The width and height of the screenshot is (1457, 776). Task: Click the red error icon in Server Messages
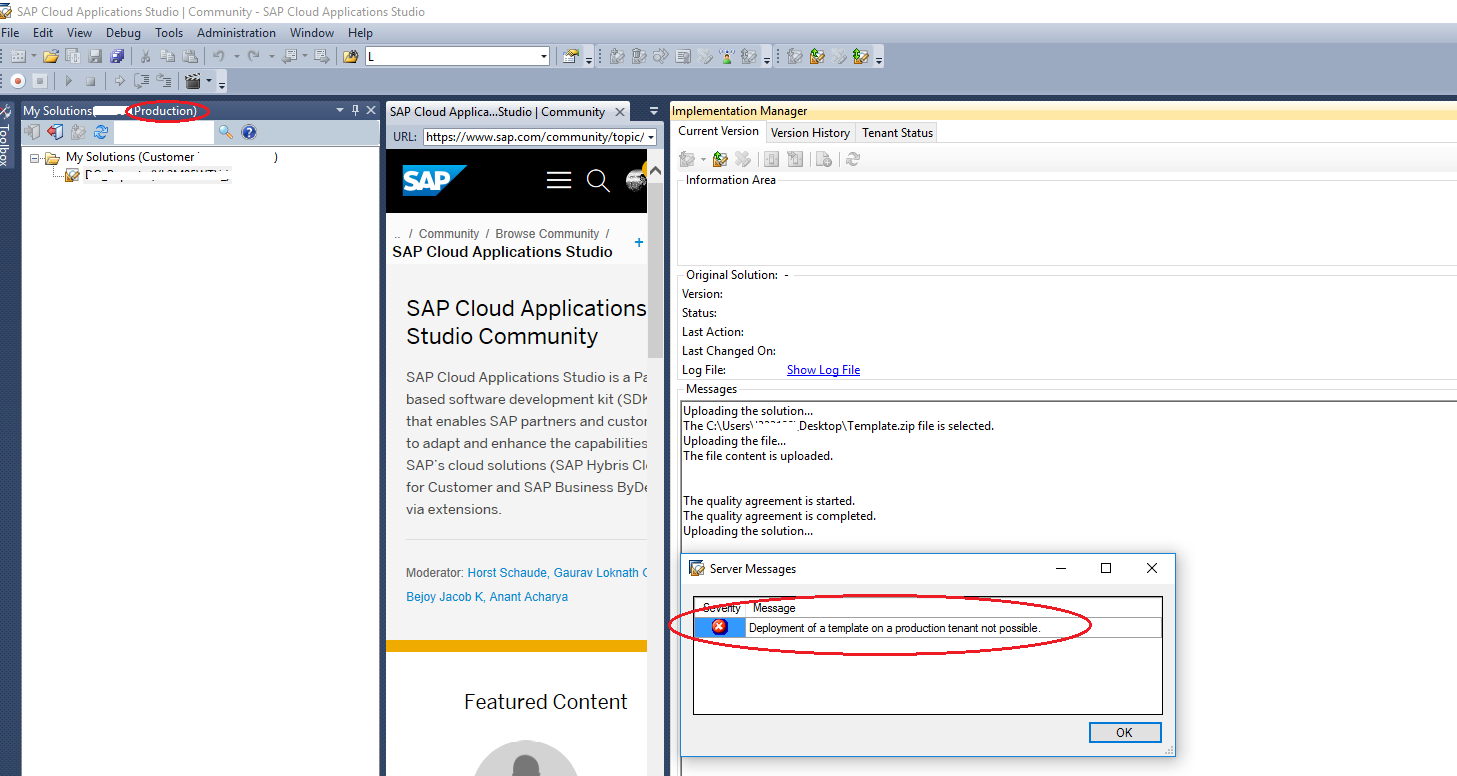[720, 627]
